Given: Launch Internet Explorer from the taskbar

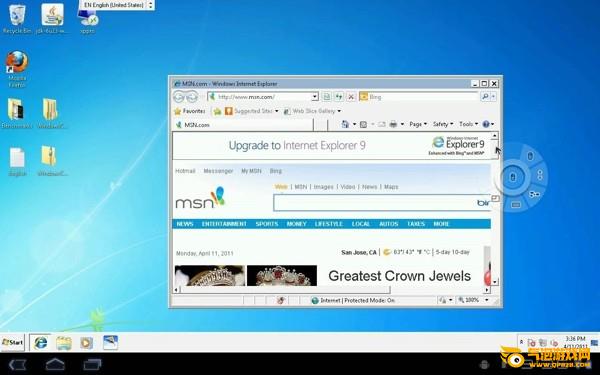Looking at the screenshot, I should pyautogui.click(x=40, y=342).
